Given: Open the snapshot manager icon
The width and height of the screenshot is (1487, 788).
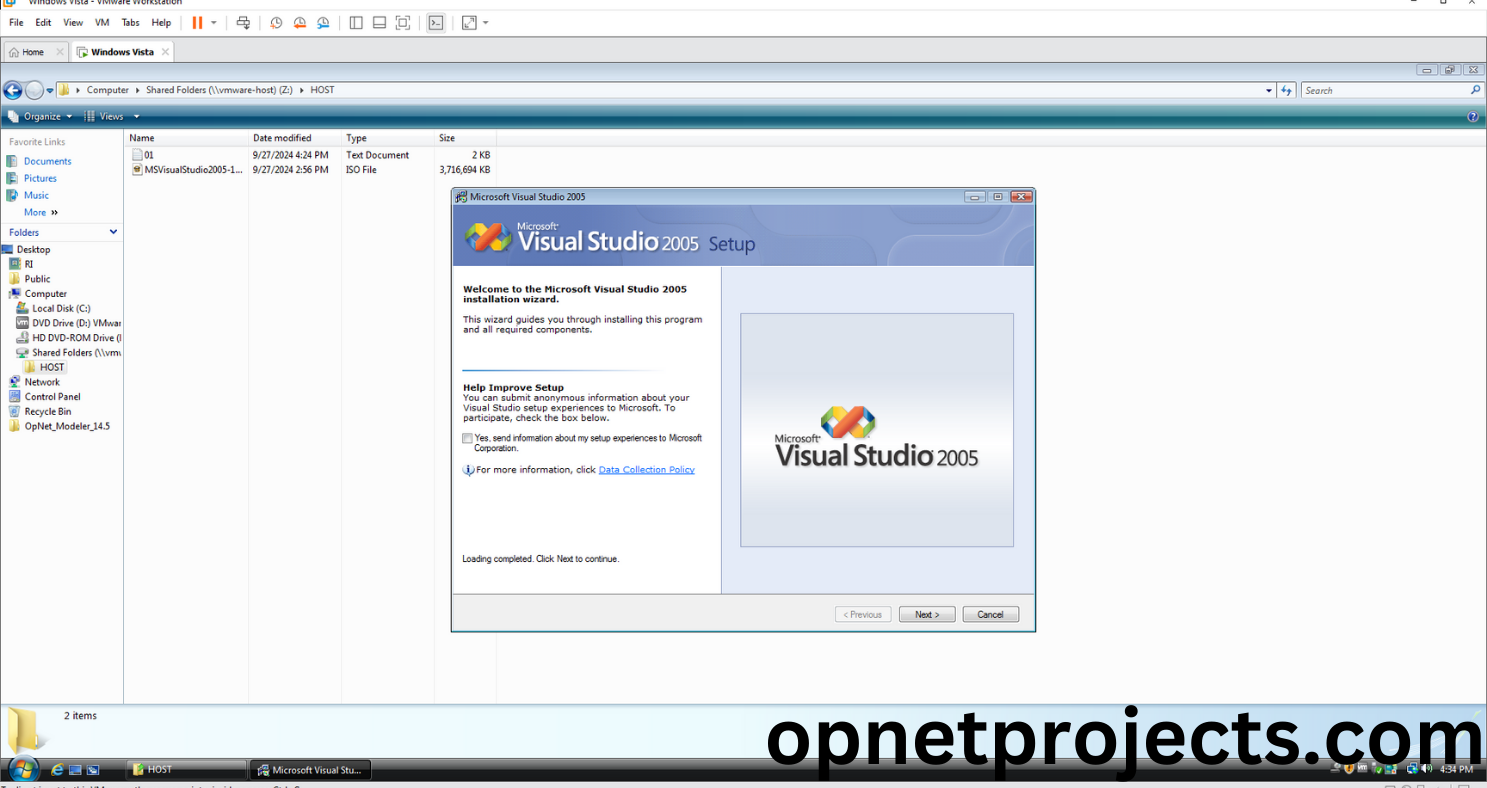Looking at the screenshot, I should point(323,22).
